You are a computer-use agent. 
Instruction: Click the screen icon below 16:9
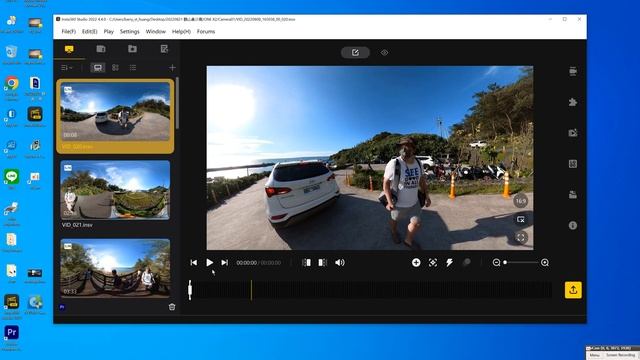(x=520, y=220)
